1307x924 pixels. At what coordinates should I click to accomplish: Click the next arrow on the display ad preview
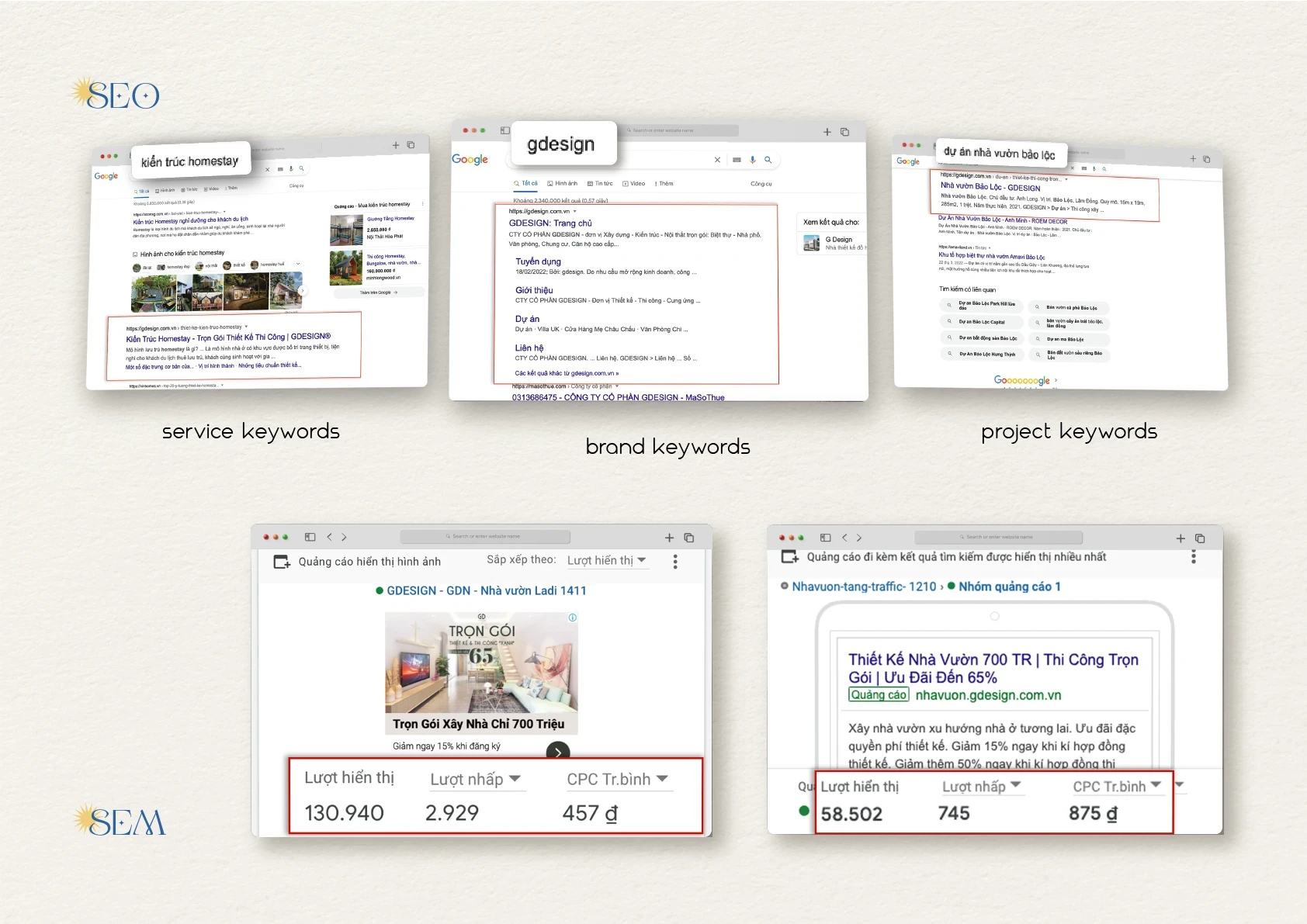click(x=558, y=751)
